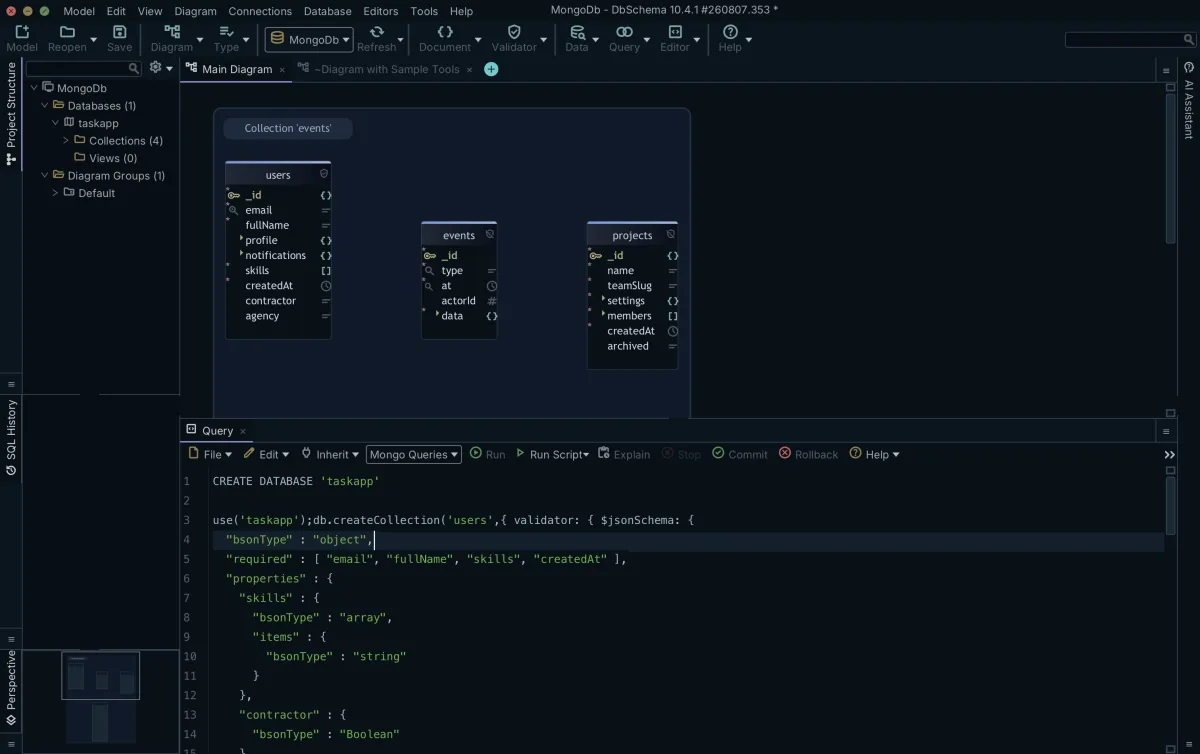Switch to Main Diagram tab

(237, 69)
